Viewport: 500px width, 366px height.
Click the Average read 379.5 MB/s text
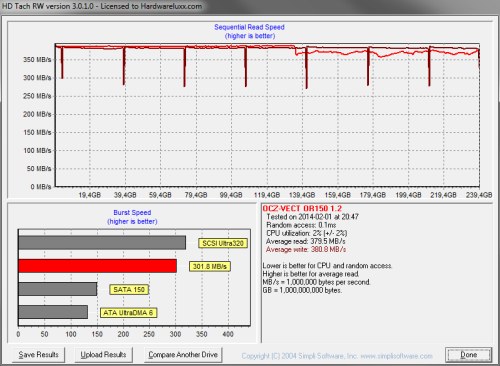tap(305, 241)
